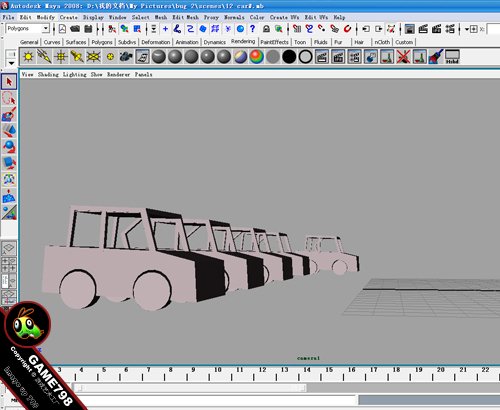Switch to the Animation shelf tab
Viewport: 500px width, 410px height.
click(x=187, y=42)
